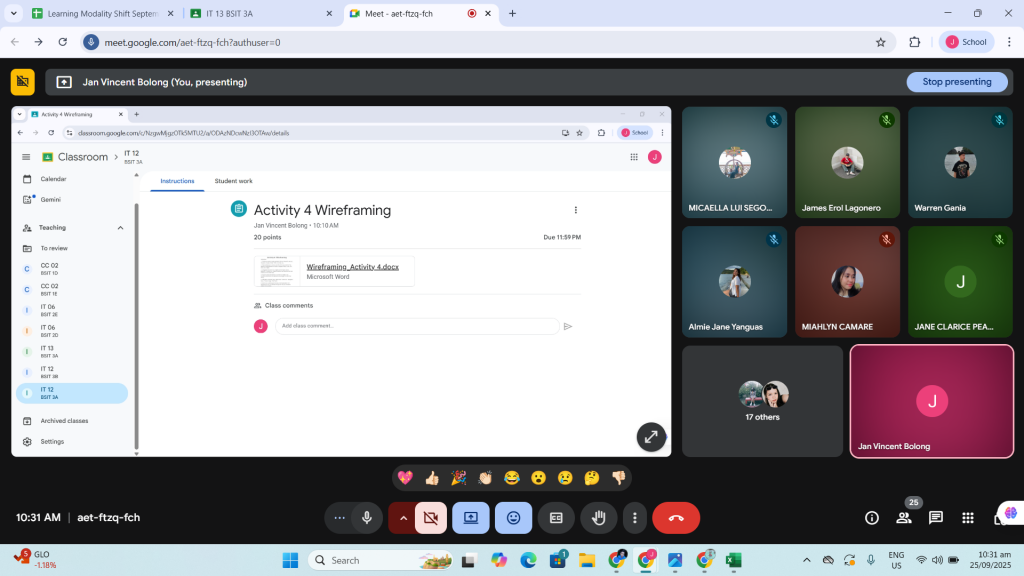Screen dimensions: 1024x576
Task: Open the activities grid icon
Action: click(968, 518)
